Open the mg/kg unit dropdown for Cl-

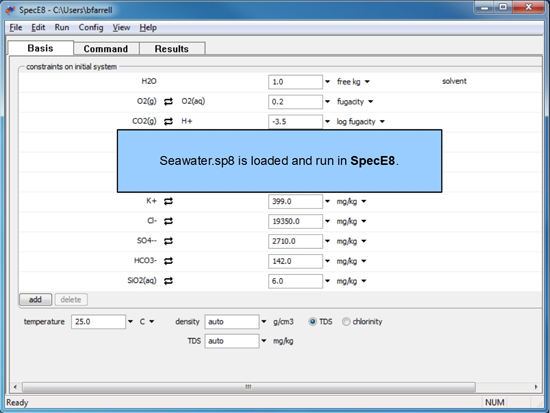click(x=364, y=221)
